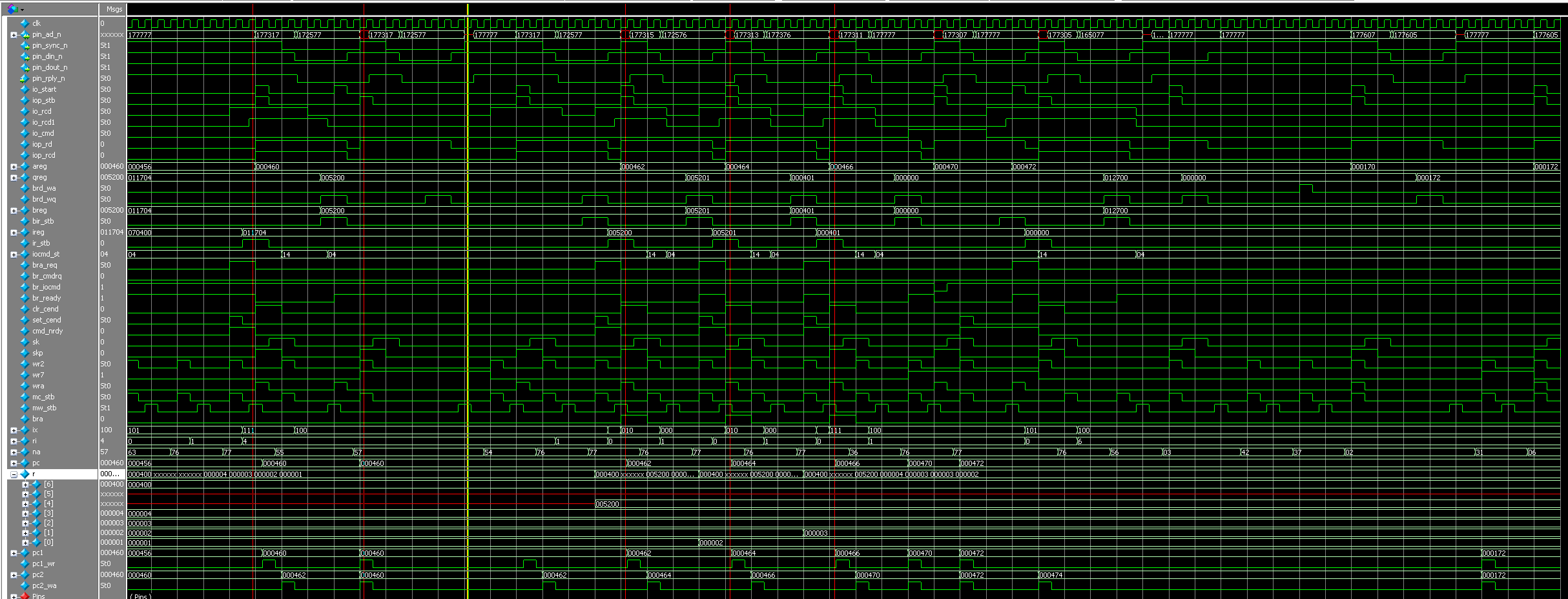This screenshot has width=1568, height=599.
Task: Click the io_start signal icon
Action: (25, 89)
